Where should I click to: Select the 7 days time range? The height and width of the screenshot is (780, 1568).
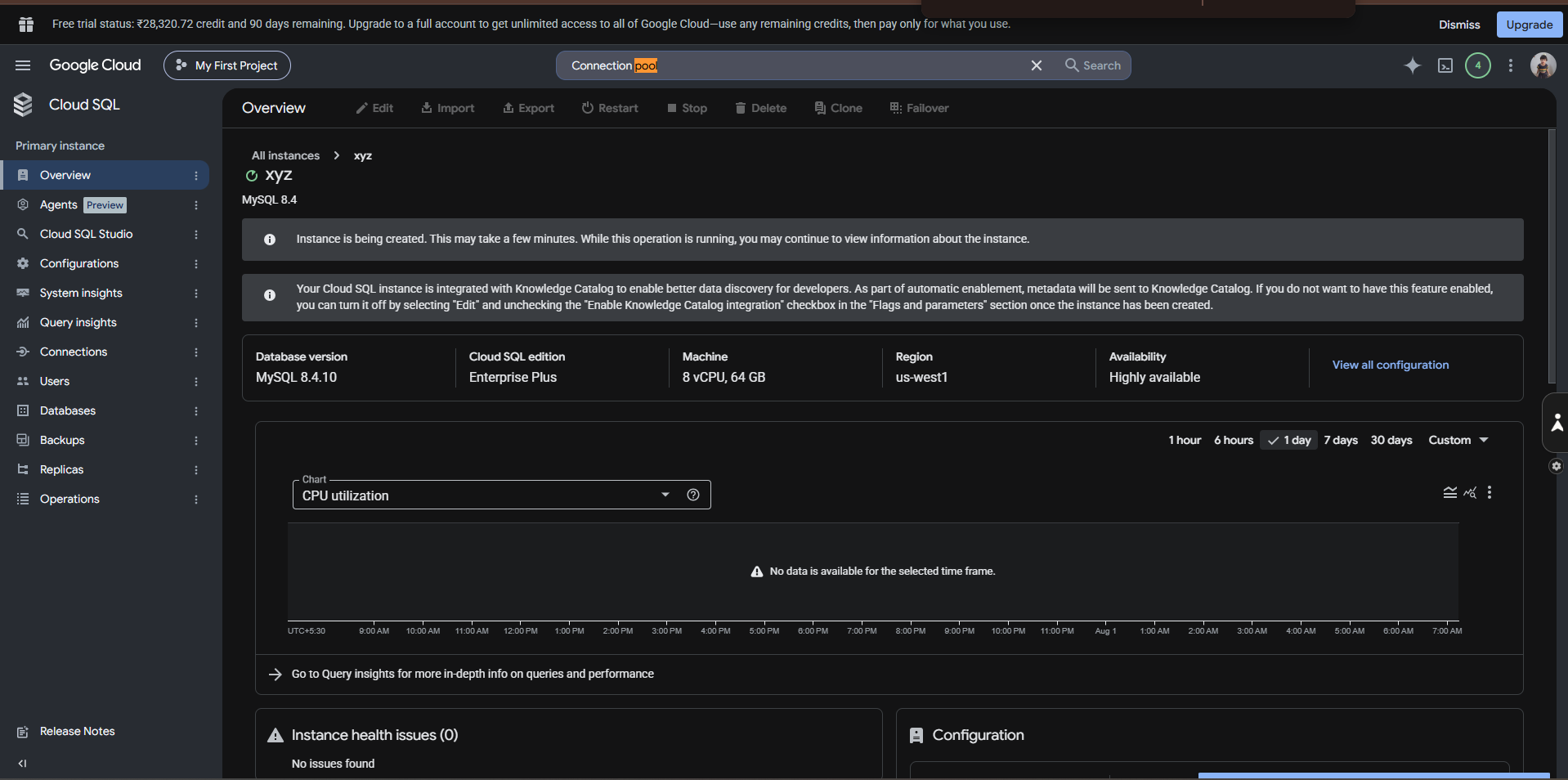1341,440
